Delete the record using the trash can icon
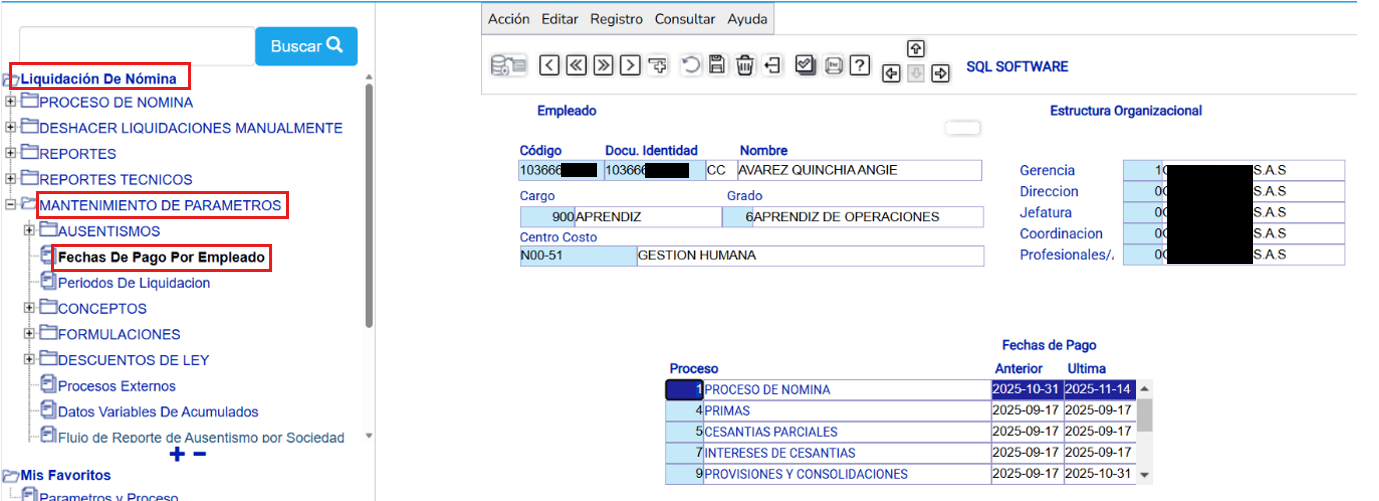This screenshot has height=501, width=1379. coord(745,66)
